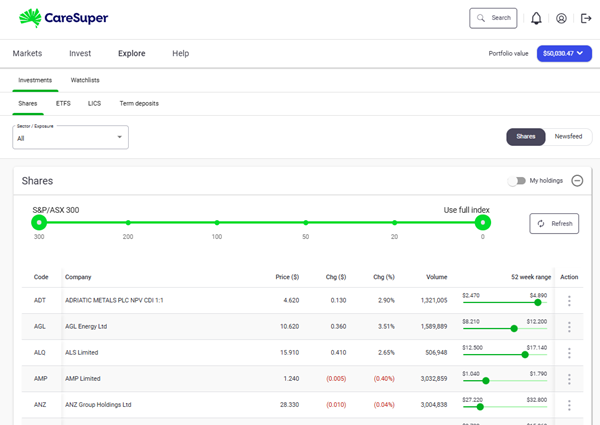Open action menu for ANZ row
The height and width of the screenshot is (425, 600).
click(569, 405)
